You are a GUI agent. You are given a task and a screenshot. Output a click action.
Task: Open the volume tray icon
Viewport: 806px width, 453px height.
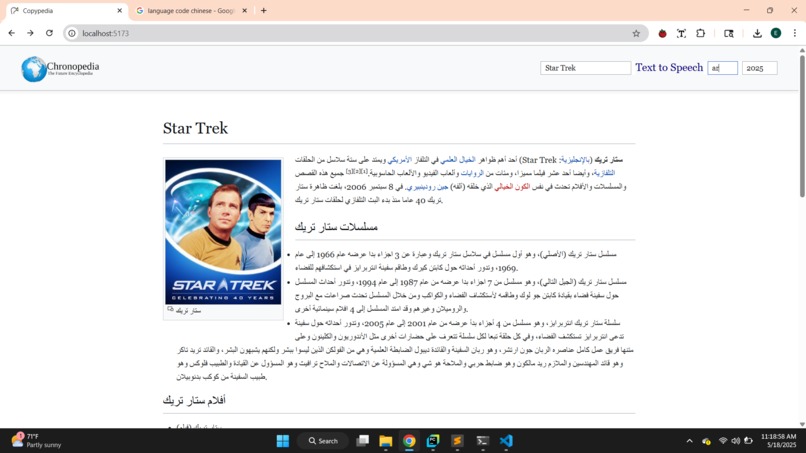736,441
